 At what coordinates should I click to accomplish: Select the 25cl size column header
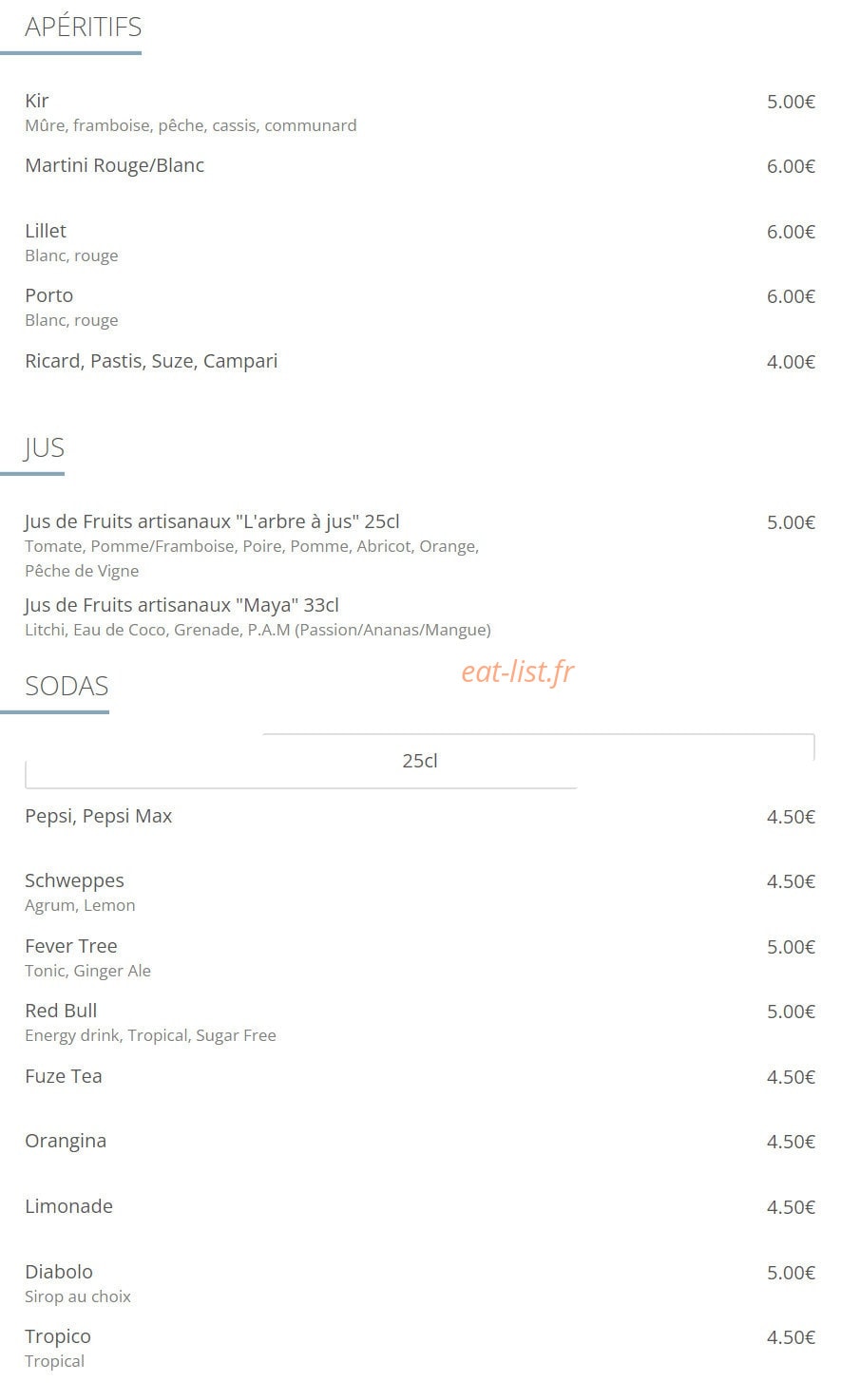420,761
